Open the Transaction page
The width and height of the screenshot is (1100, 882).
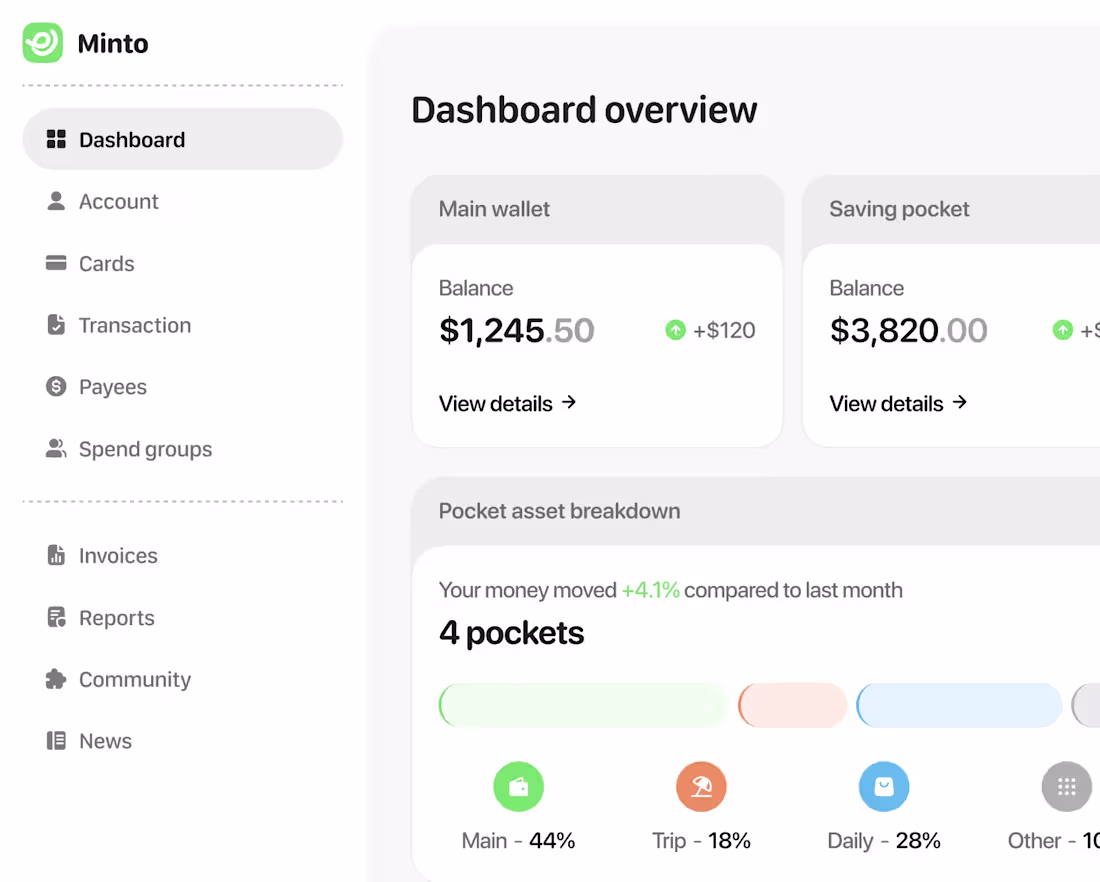pos(182,325)
